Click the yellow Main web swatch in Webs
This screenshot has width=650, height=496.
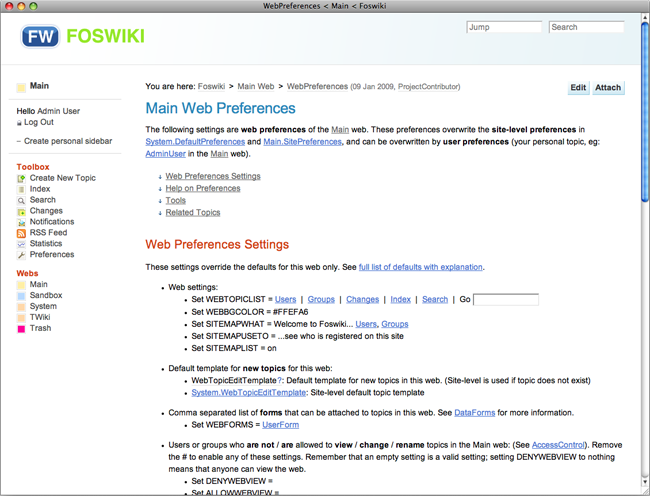(x=21, y=285)
